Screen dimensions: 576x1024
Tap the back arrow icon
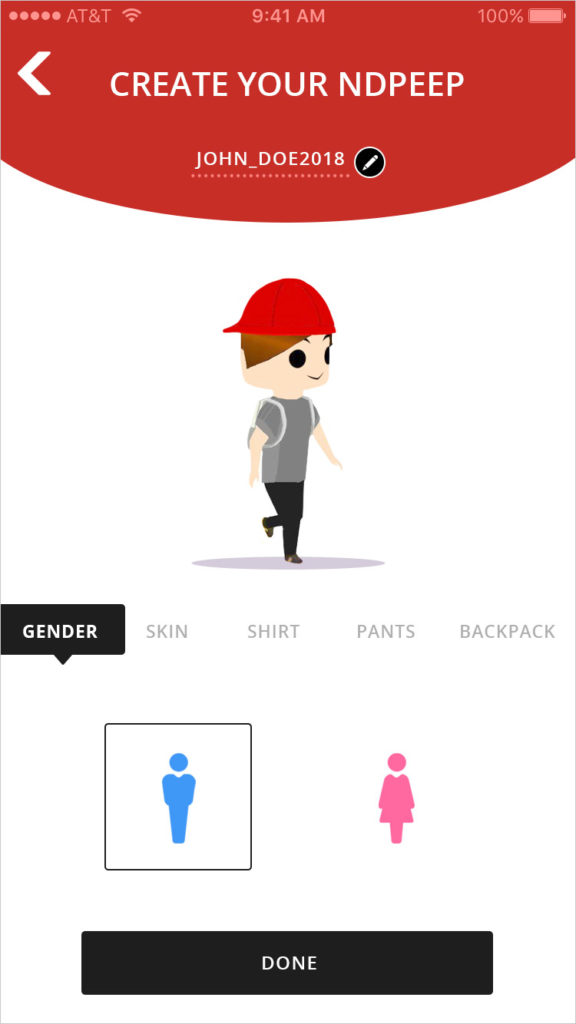pos(34,73)
